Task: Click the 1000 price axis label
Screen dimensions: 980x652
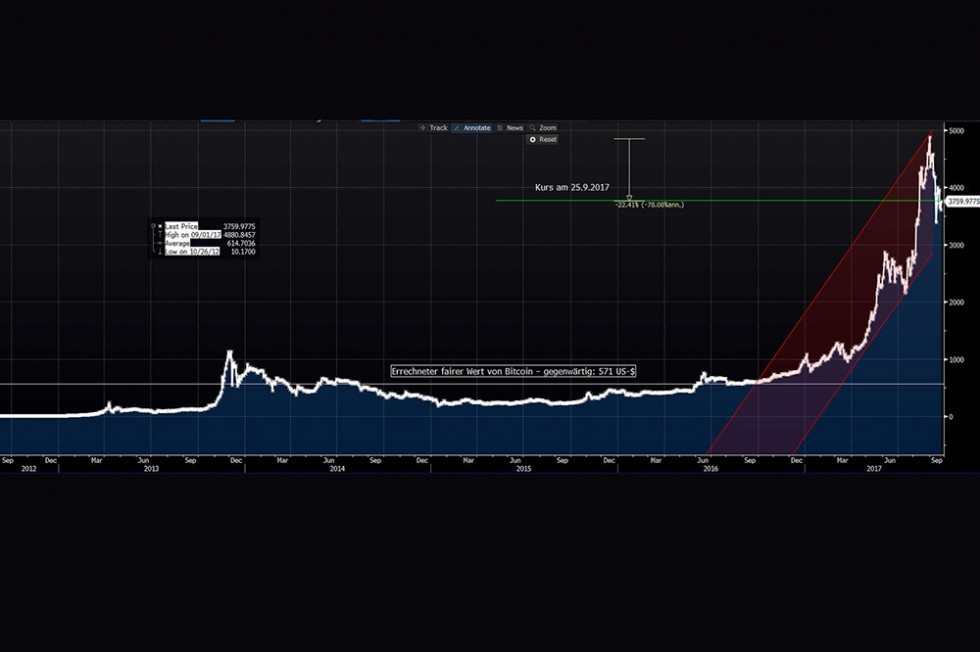Action: pos(956,359)
